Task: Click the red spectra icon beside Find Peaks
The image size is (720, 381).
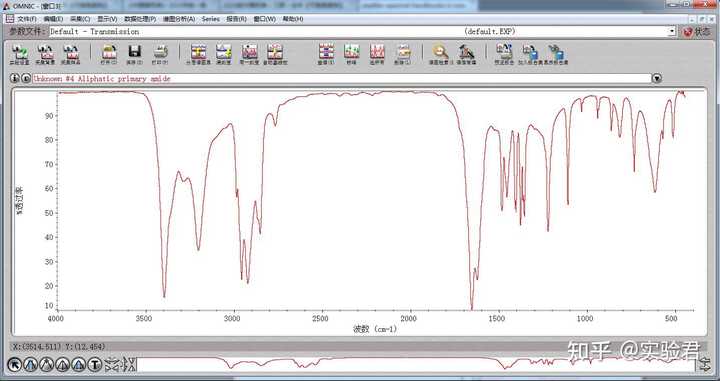Action: click(377, 54)
